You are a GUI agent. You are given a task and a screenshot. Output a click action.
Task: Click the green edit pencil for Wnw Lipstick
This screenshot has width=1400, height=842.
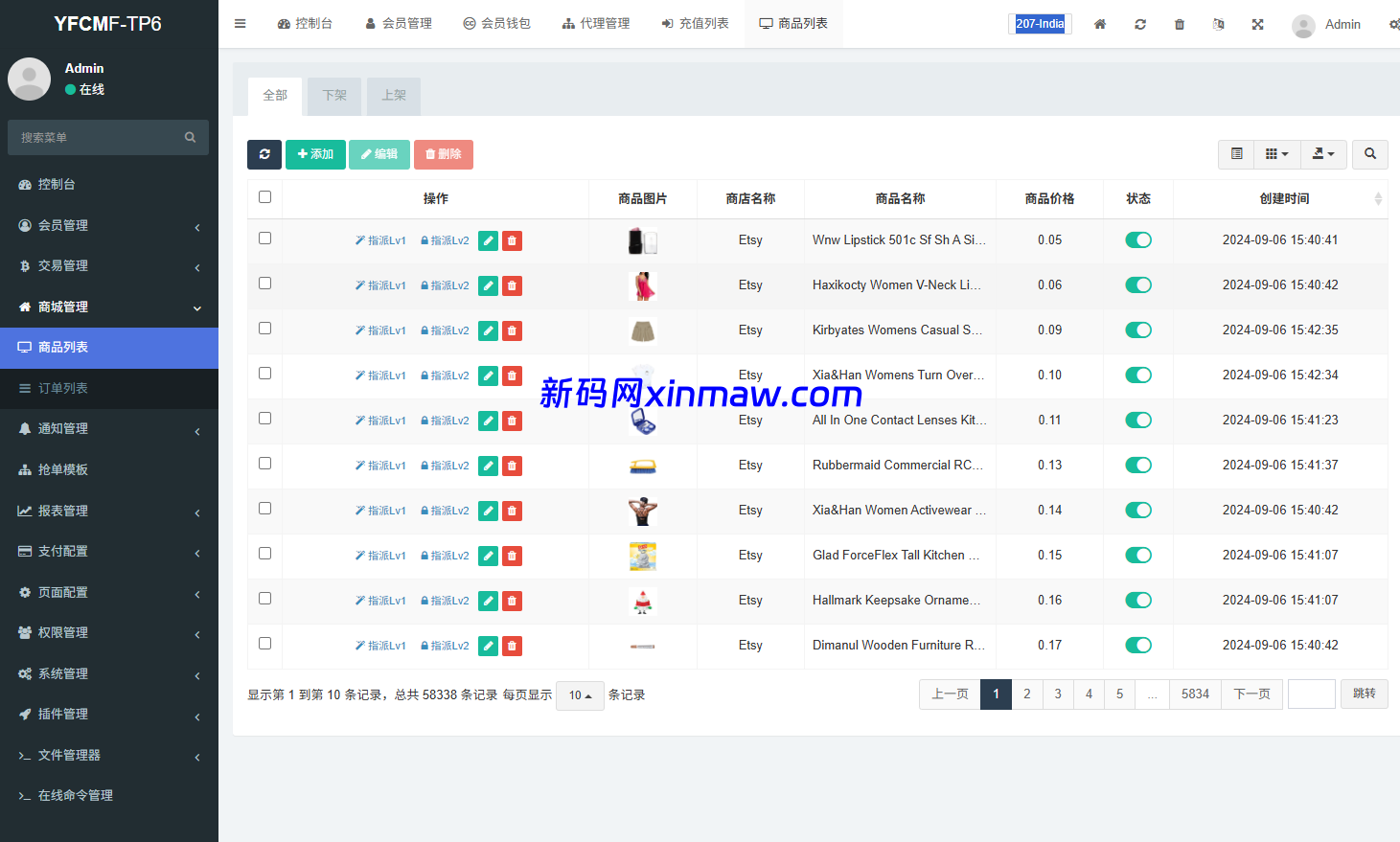point(489,240)
